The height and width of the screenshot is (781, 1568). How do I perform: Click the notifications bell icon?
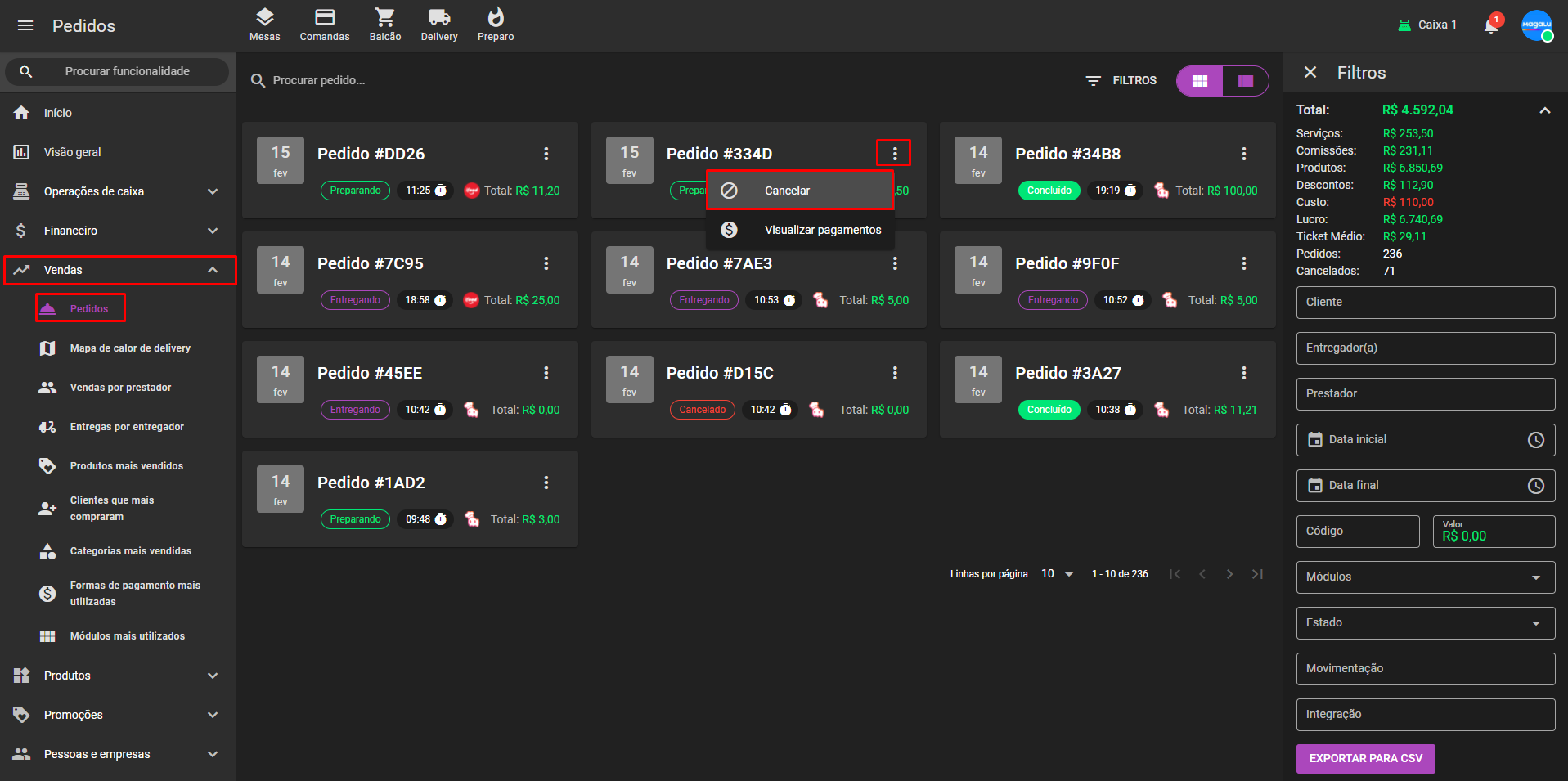(1491, 25)
